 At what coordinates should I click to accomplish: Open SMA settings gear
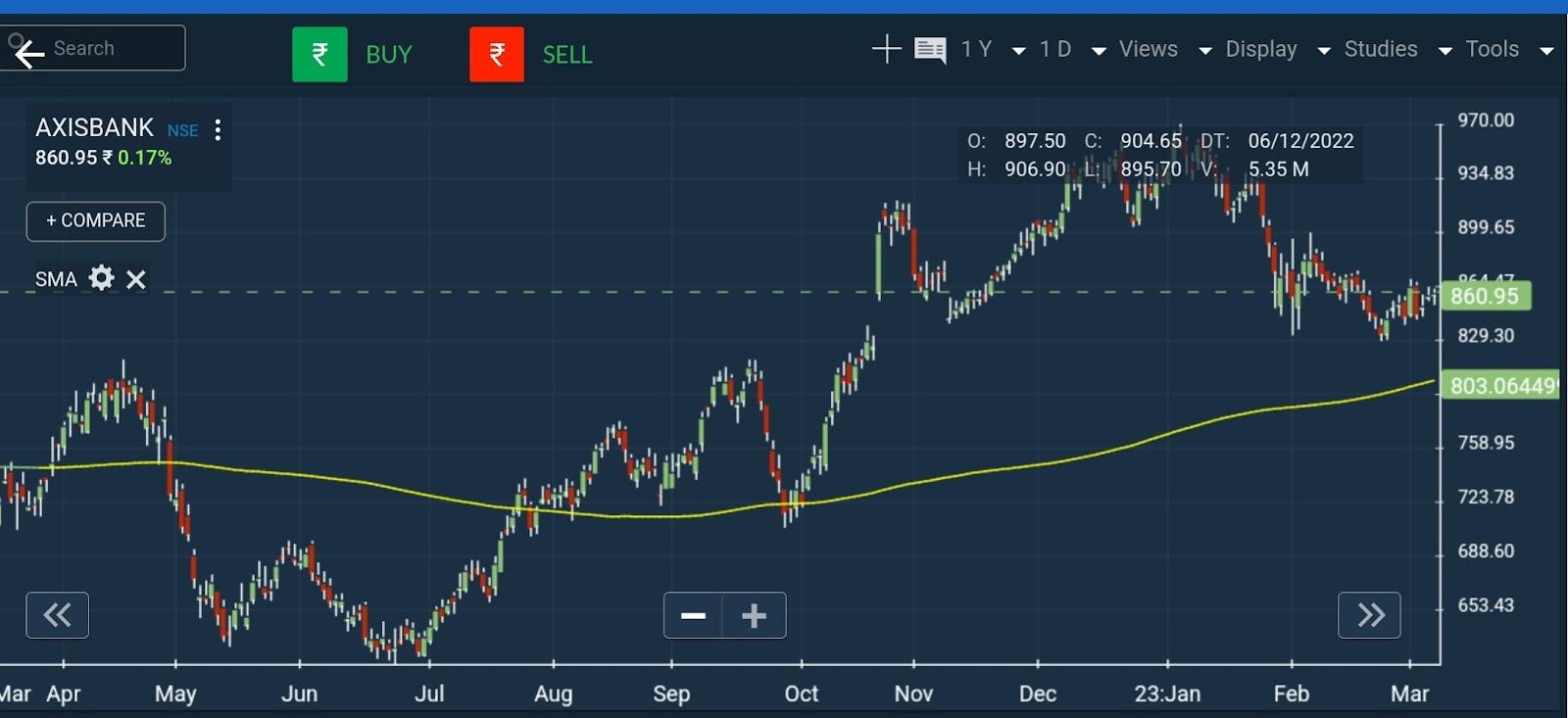pos(101,278)
